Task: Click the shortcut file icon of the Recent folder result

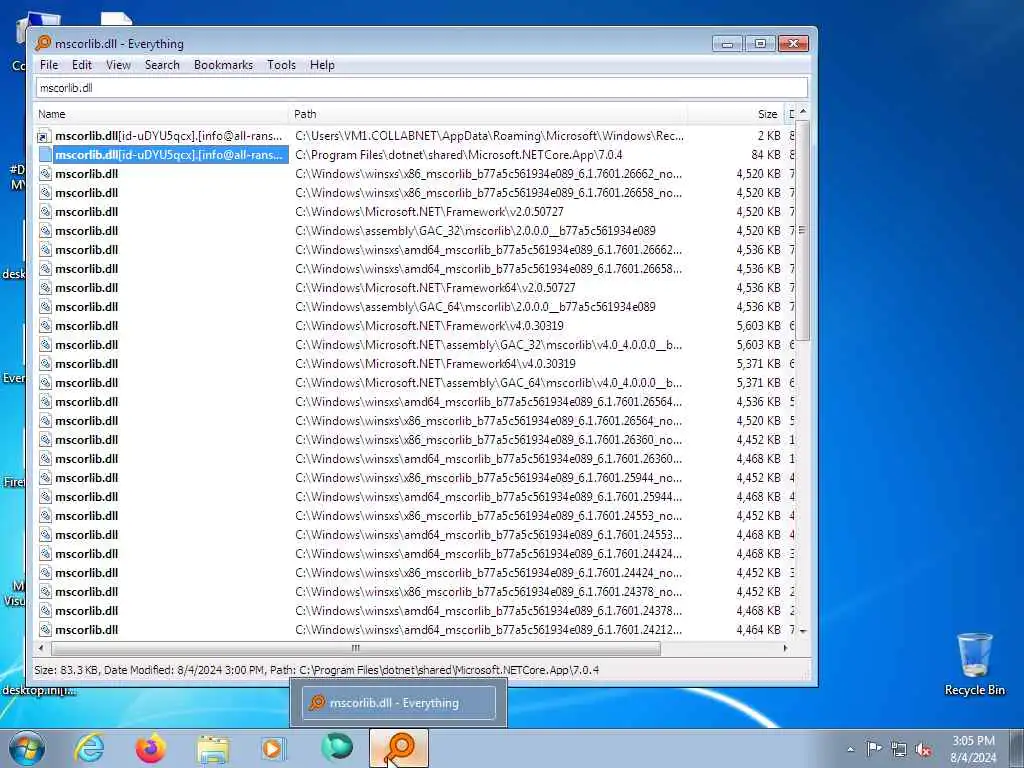Action: coord(44,136)
